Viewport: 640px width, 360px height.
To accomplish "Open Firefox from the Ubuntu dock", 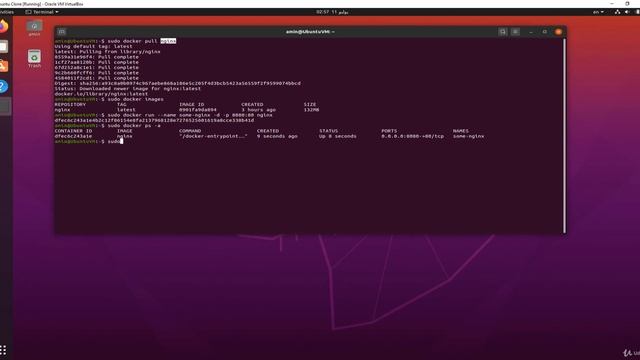I will (x=3, y=27).
